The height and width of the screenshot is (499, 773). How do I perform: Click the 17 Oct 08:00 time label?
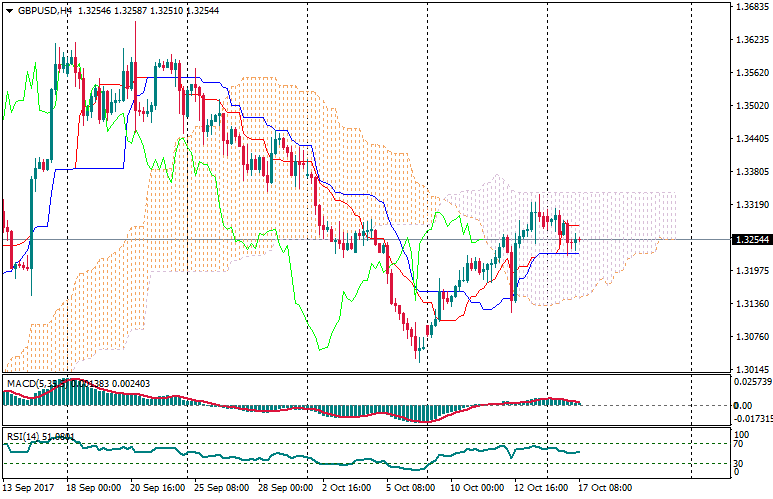pos(606,488)
